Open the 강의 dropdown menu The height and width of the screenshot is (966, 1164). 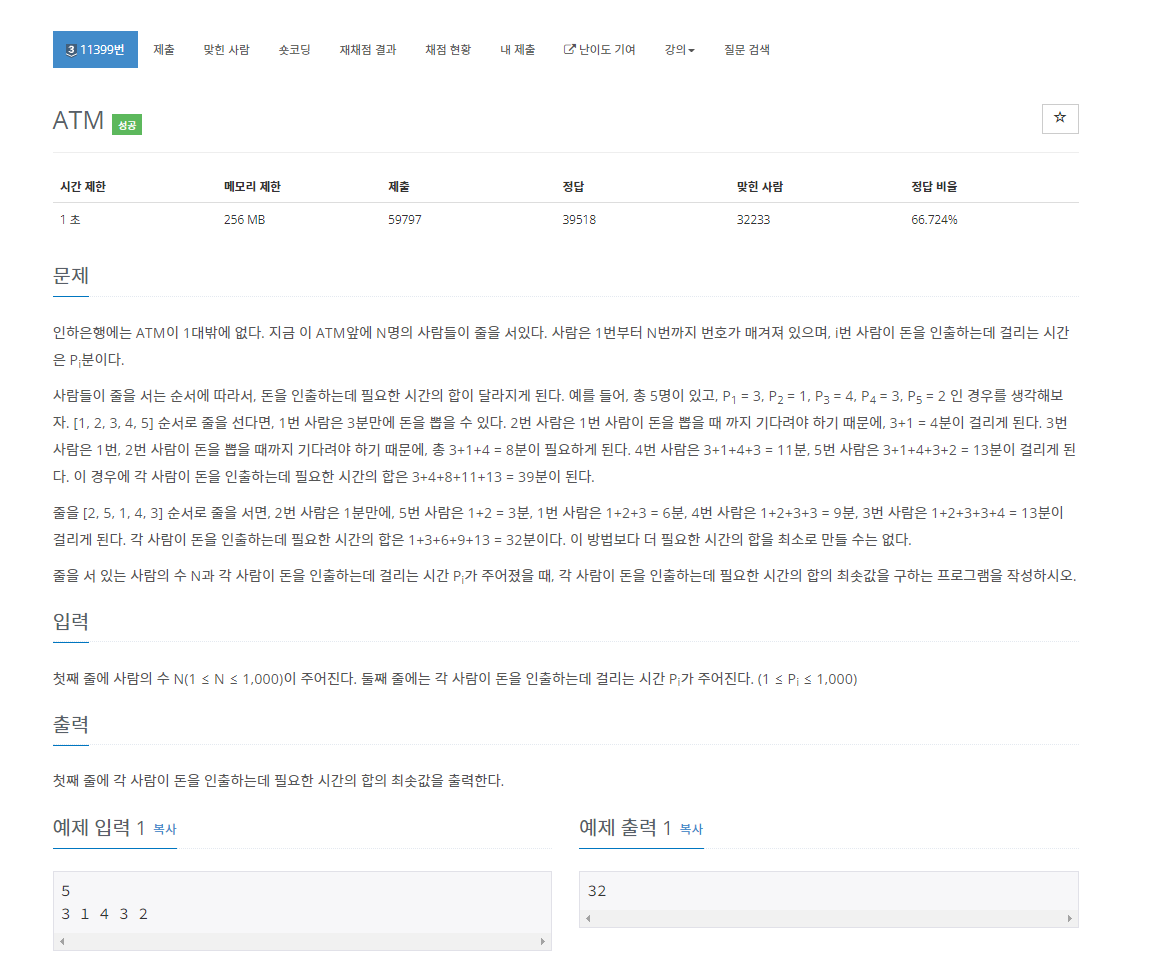[679, 50]
